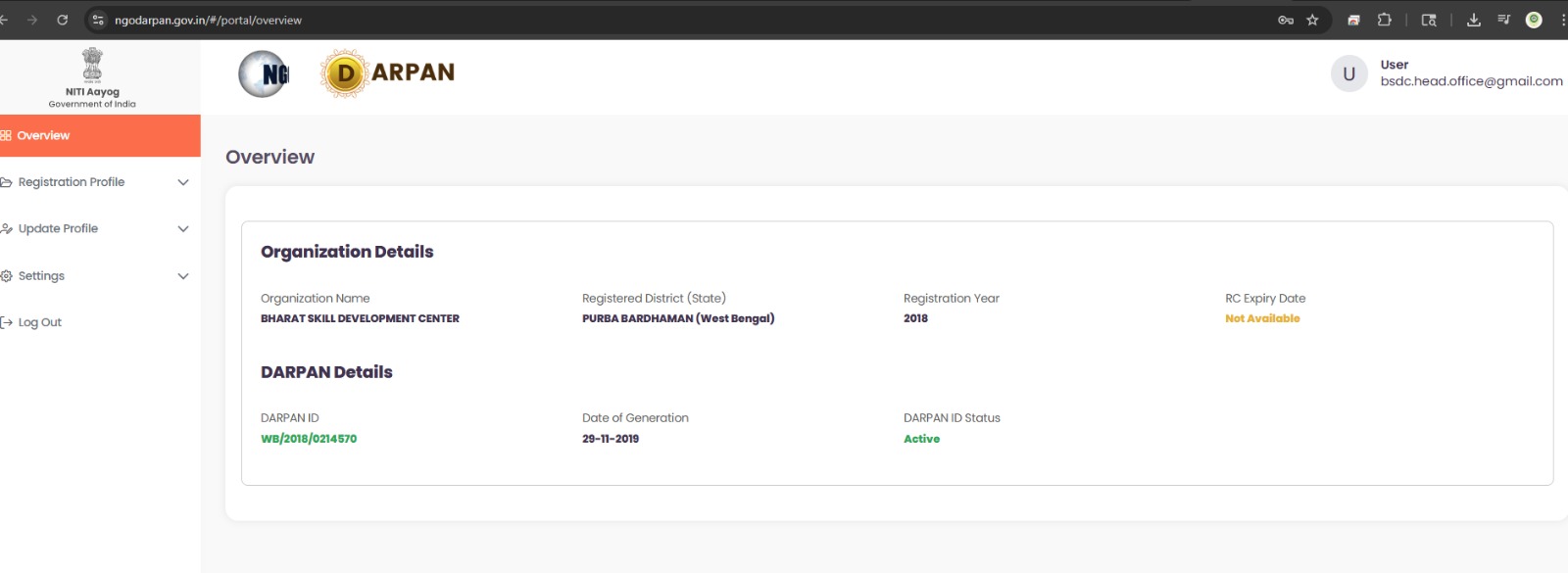Click the 'Organization Name' label
This screenshot has width=1568, height=573.
pyautogui.click(x=315, y=299)
